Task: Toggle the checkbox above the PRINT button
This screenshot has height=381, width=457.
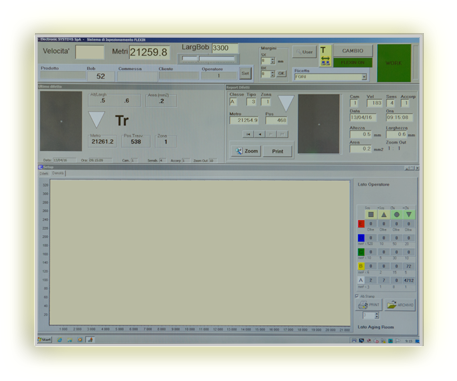Action: (357, 296)
